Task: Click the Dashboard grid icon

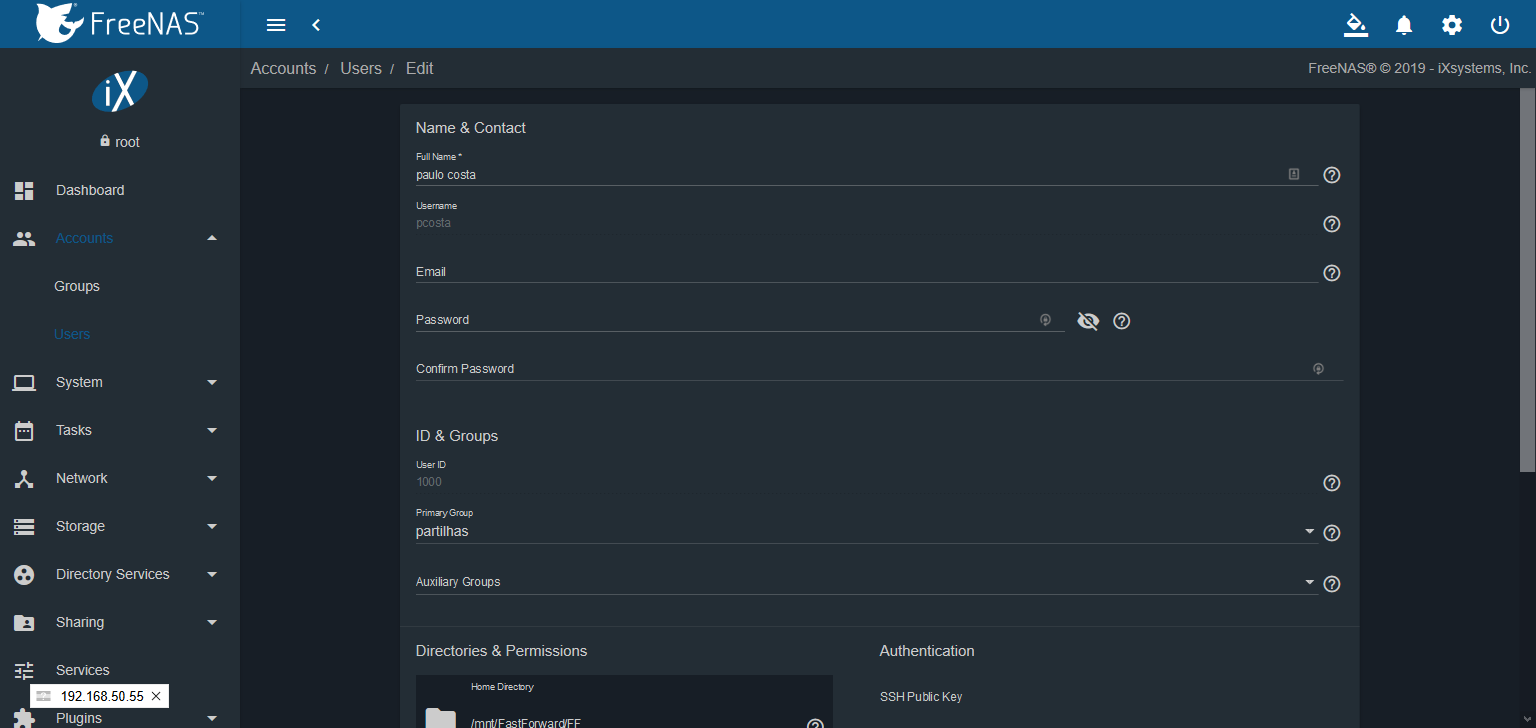Action: 24,190
